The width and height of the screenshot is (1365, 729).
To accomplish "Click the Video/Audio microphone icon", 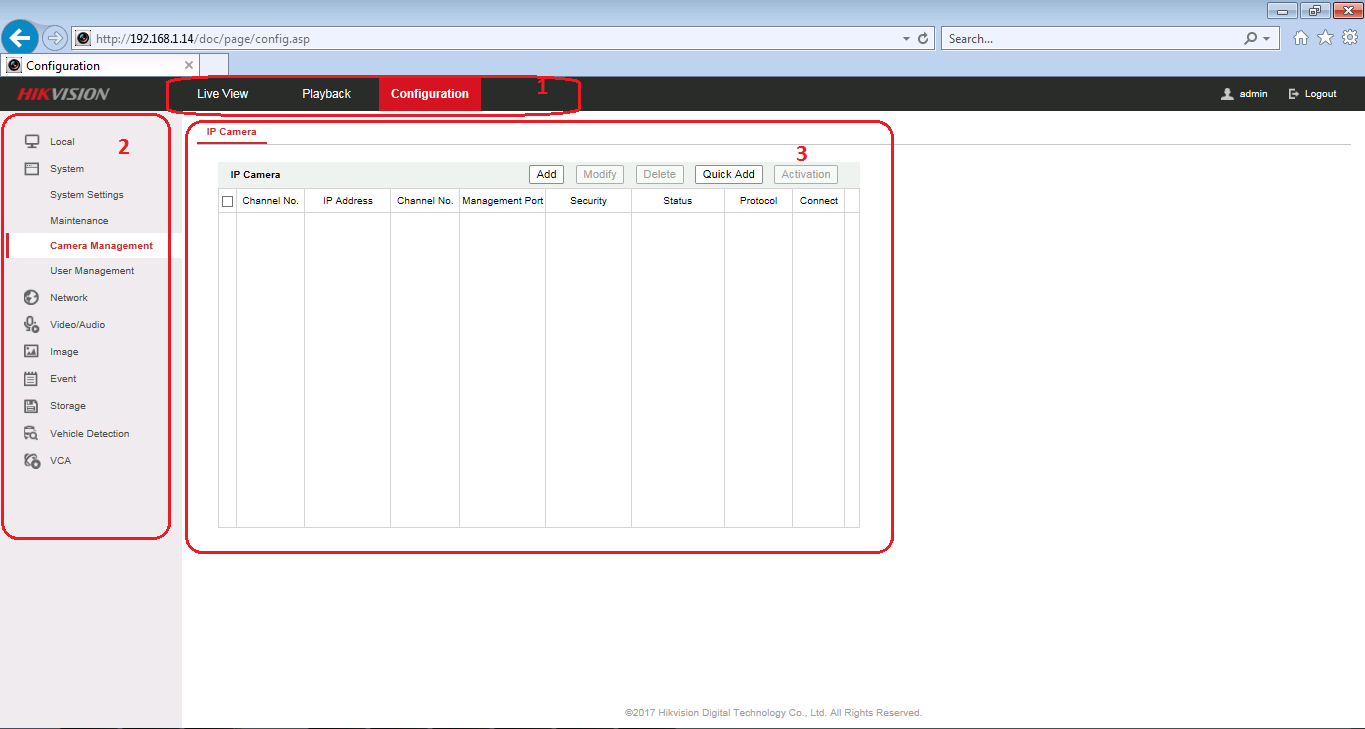I will (32, 325).
